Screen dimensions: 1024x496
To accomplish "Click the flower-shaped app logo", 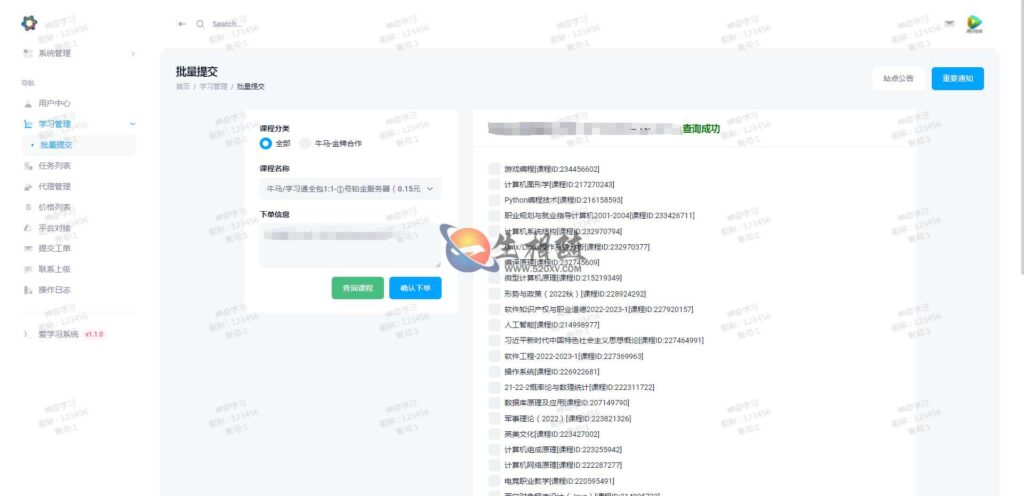I will coord(29,23).
